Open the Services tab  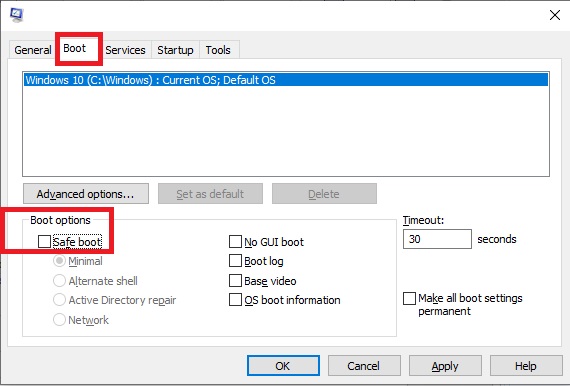[125, 50]
